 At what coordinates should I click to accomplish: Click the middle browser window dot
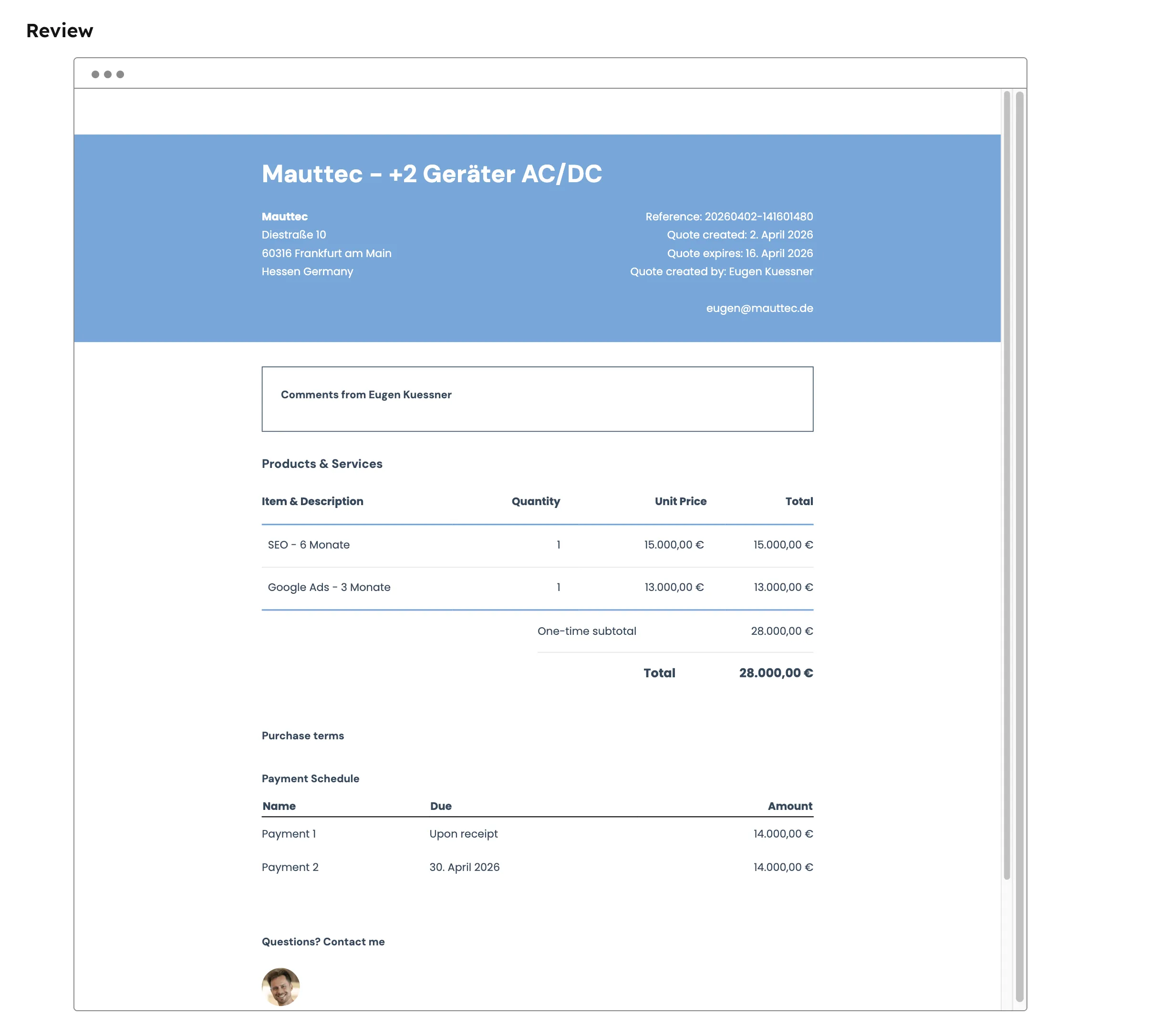(x=108, y=74)
